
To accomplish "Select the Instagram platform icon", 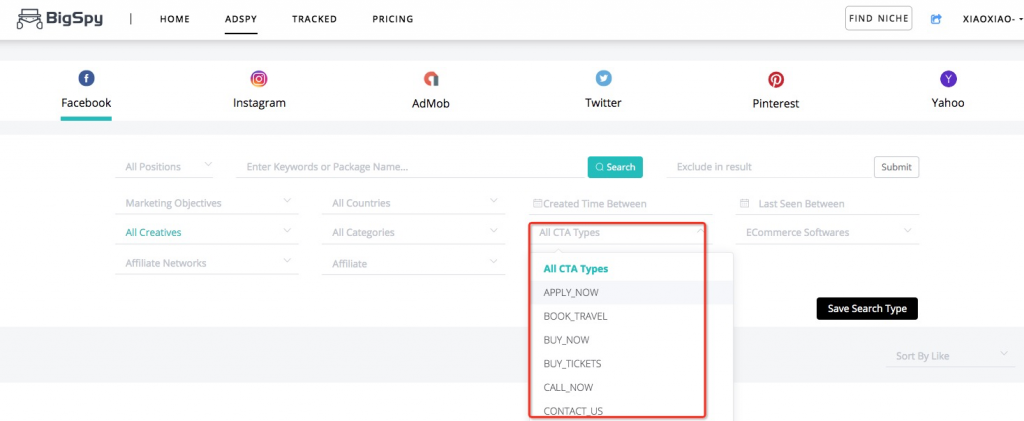I will 259,79.
